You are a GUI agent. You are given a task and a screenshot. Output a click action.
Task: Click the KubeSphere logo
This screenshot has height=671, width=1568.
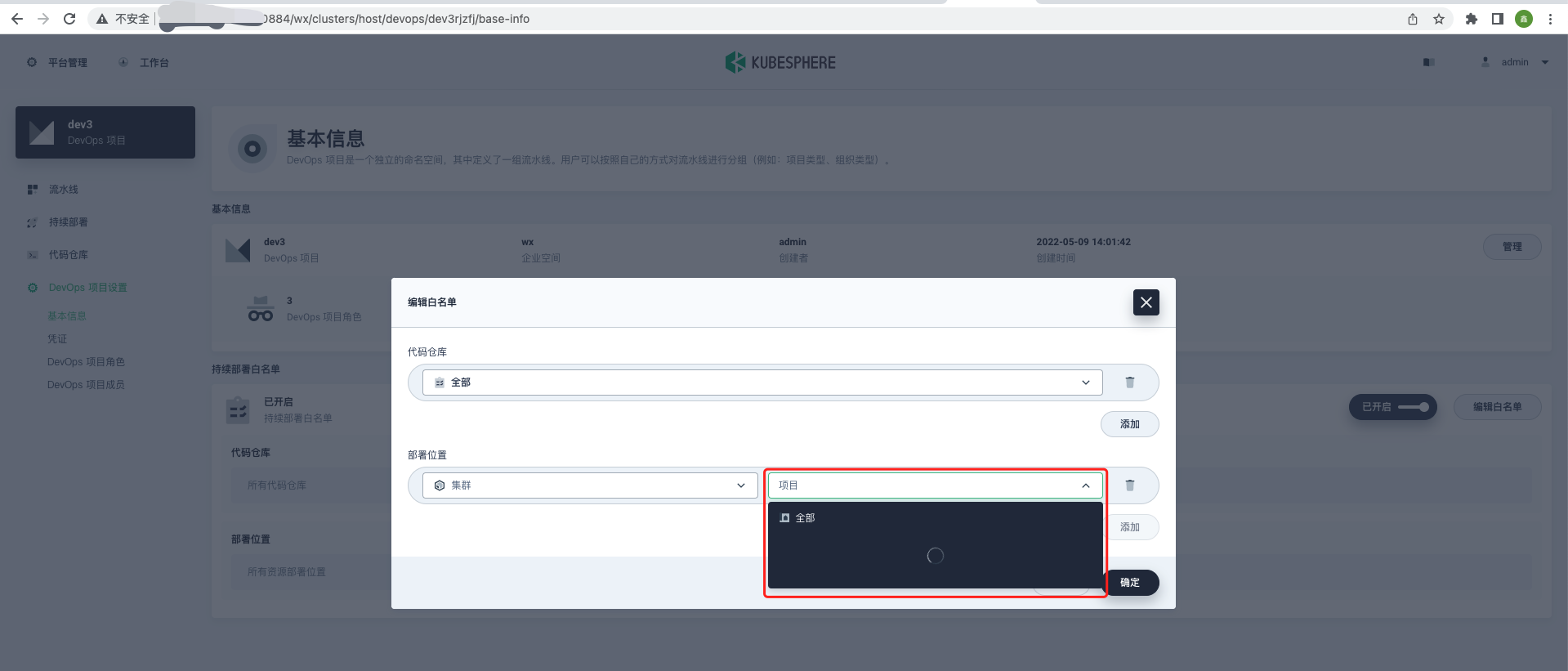(780, 62)
